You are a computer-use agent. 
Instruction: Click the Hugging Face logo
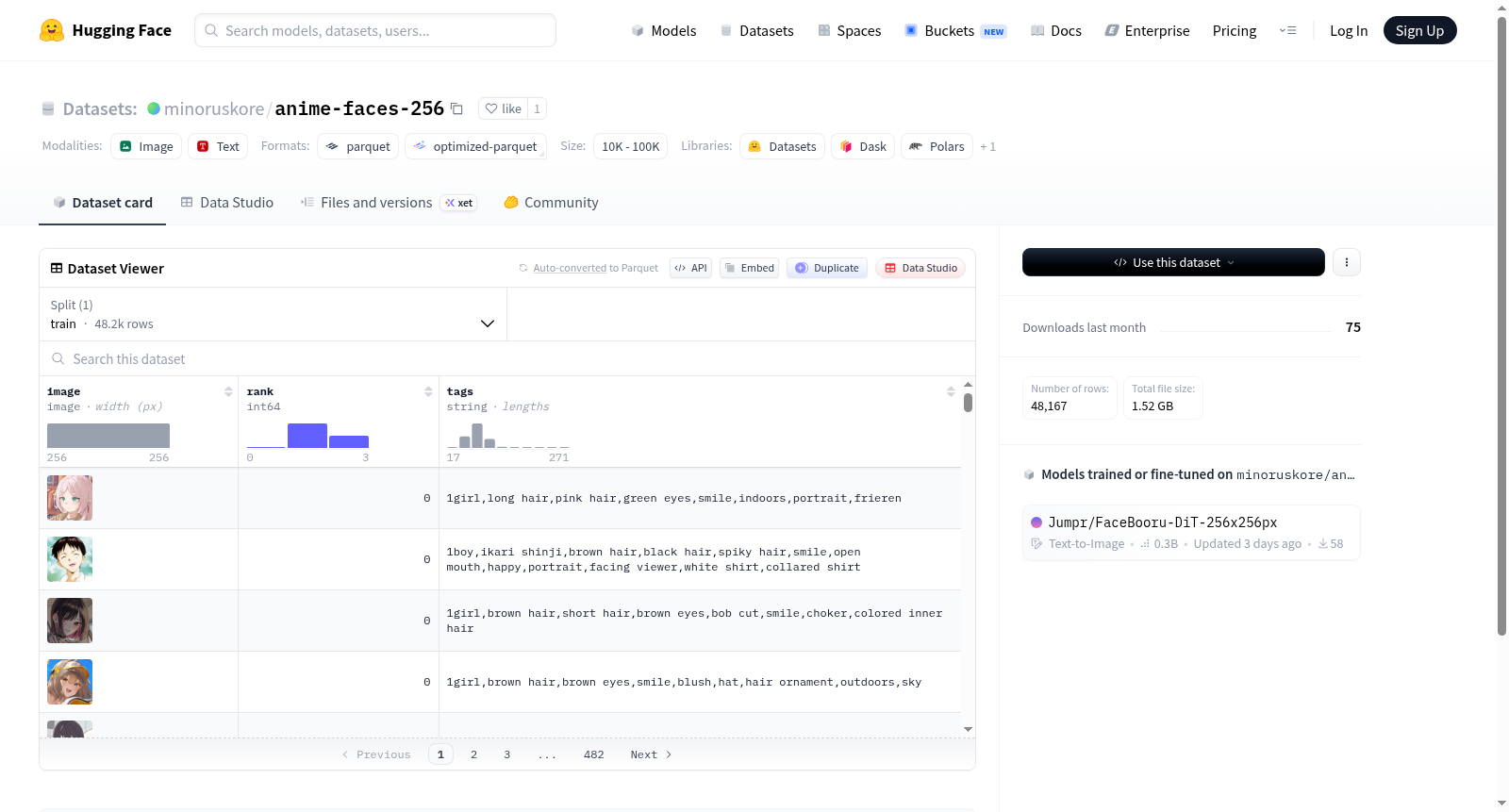click(x=106, y=30)
